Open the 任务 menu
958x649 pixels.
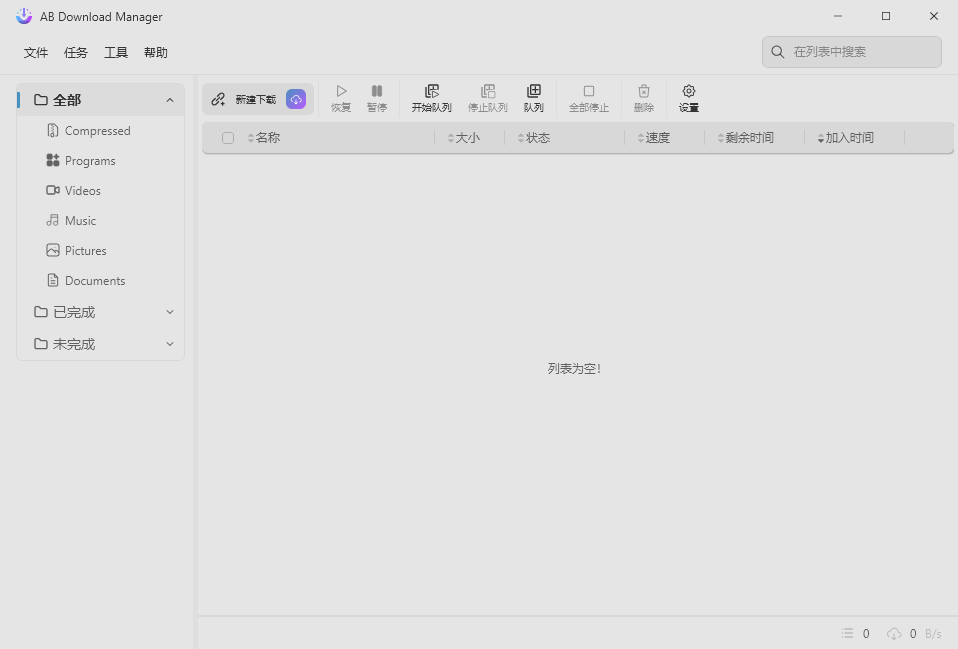[76, 53]
